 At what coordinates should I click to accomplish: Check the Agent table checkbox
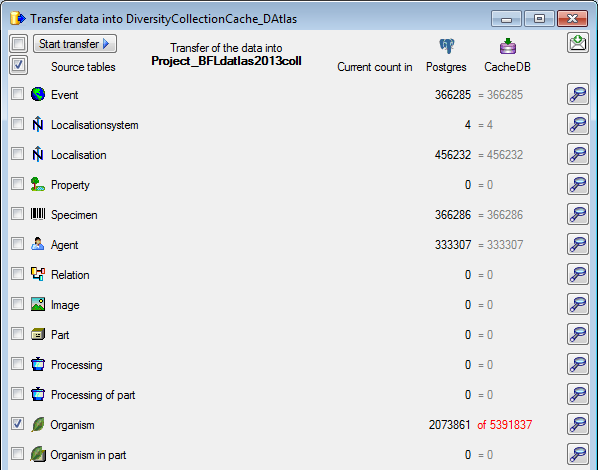coord(17,244)
